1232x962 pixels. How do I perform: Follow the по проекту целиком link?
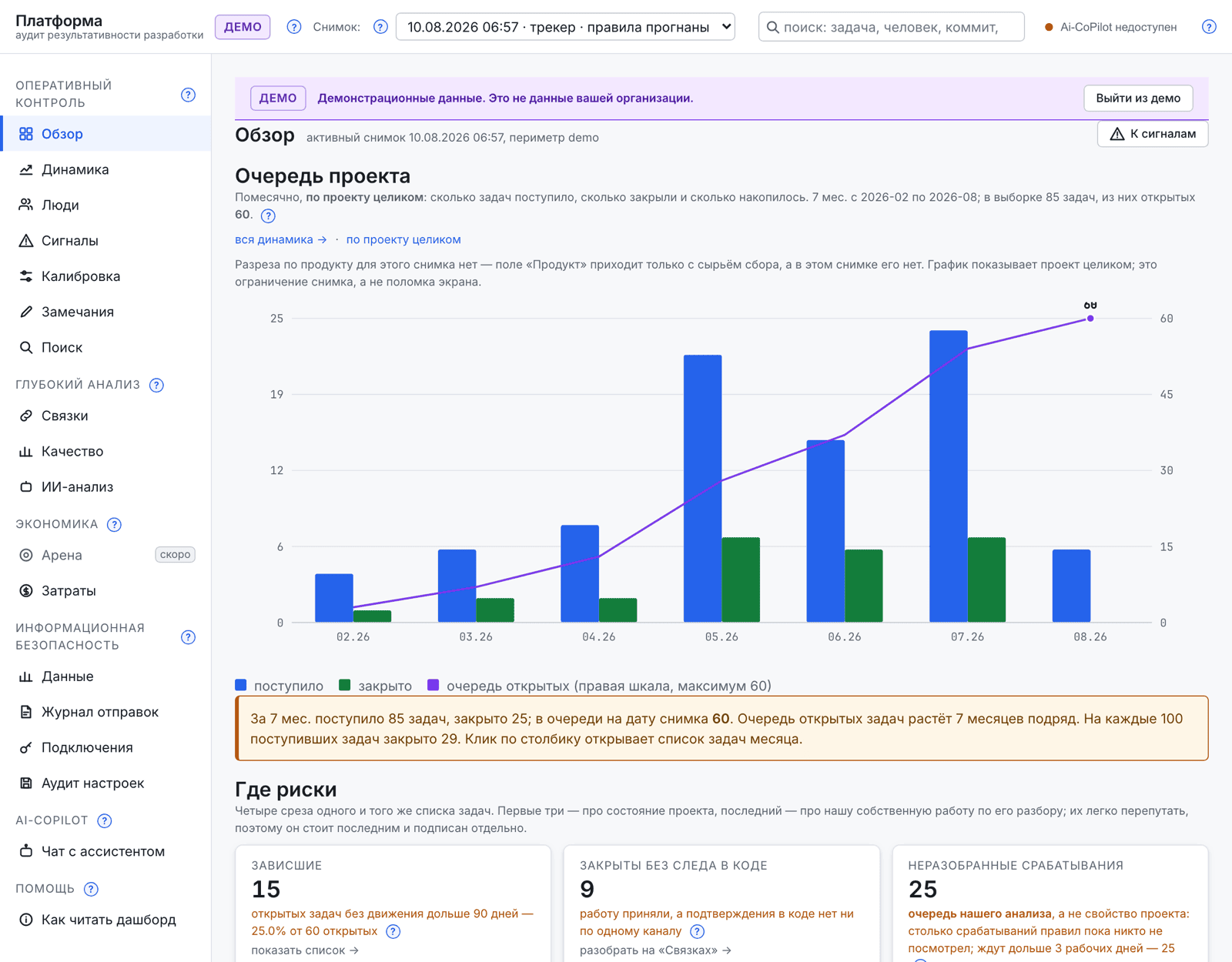tap(403, 239)
